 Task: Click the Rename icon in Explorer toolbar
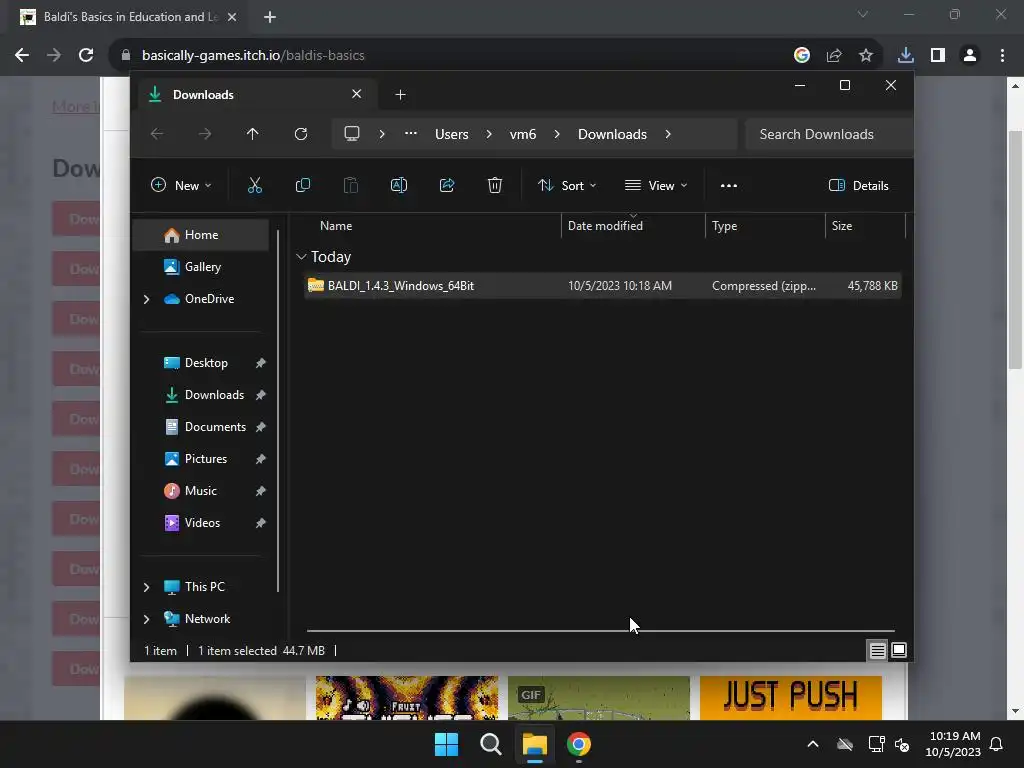(398, 185)
